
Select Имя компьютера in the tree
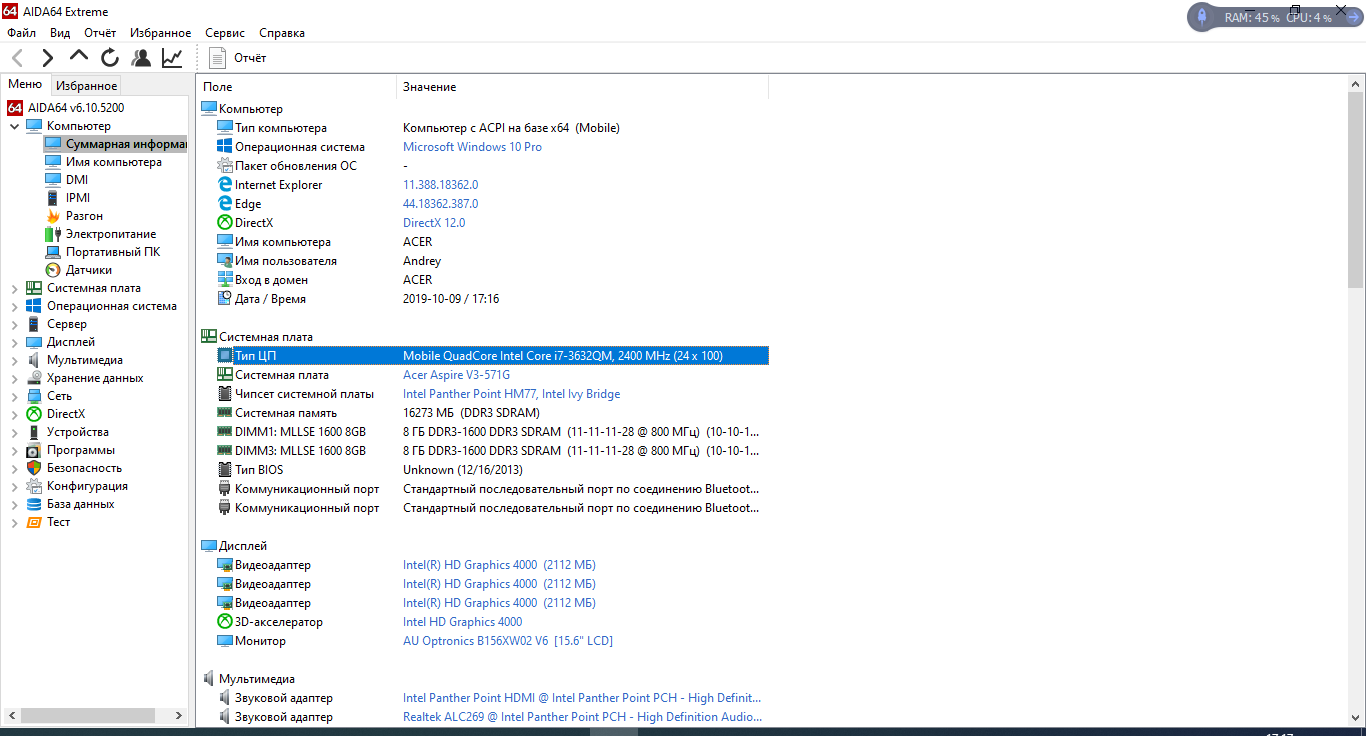point(113,162)
